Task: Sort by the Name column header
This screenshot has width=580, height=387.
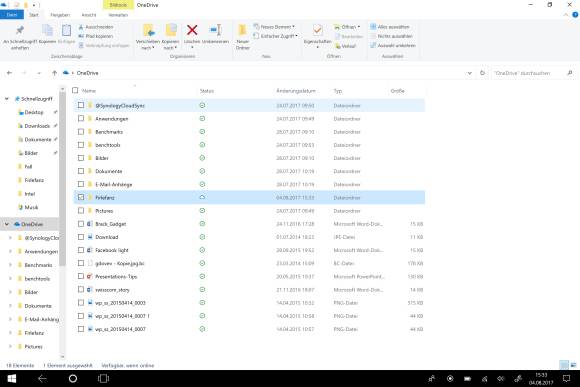Action: [x=89, y=91]
